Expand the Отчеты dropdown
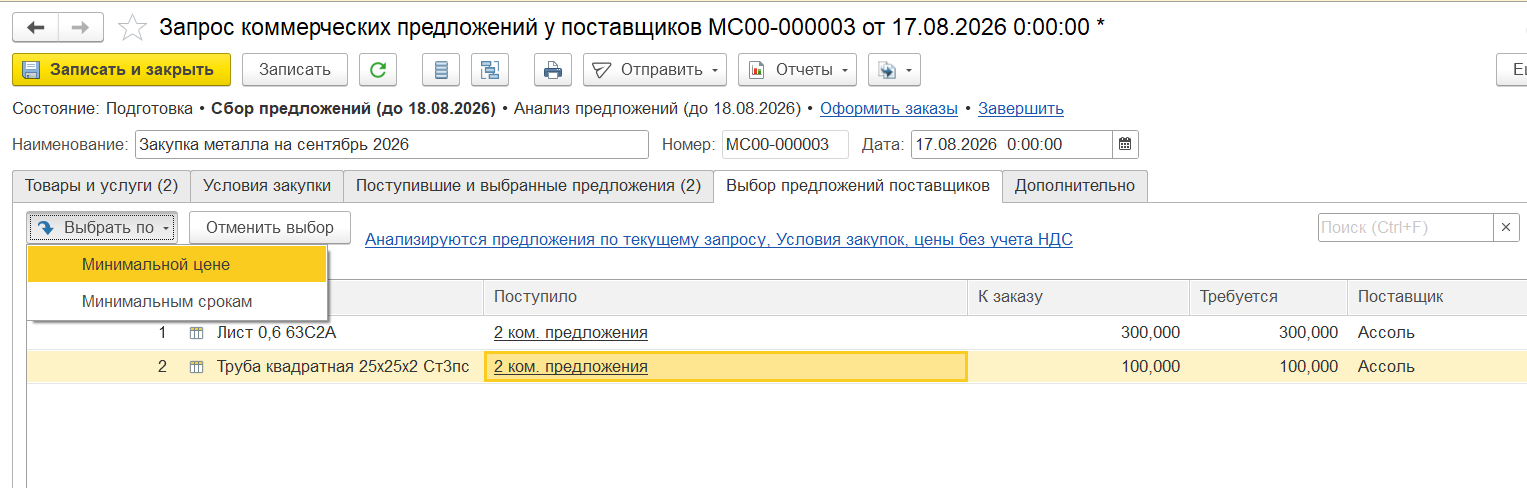The height and width of the screenshot is (488, 1527). (x=798, y=70)
